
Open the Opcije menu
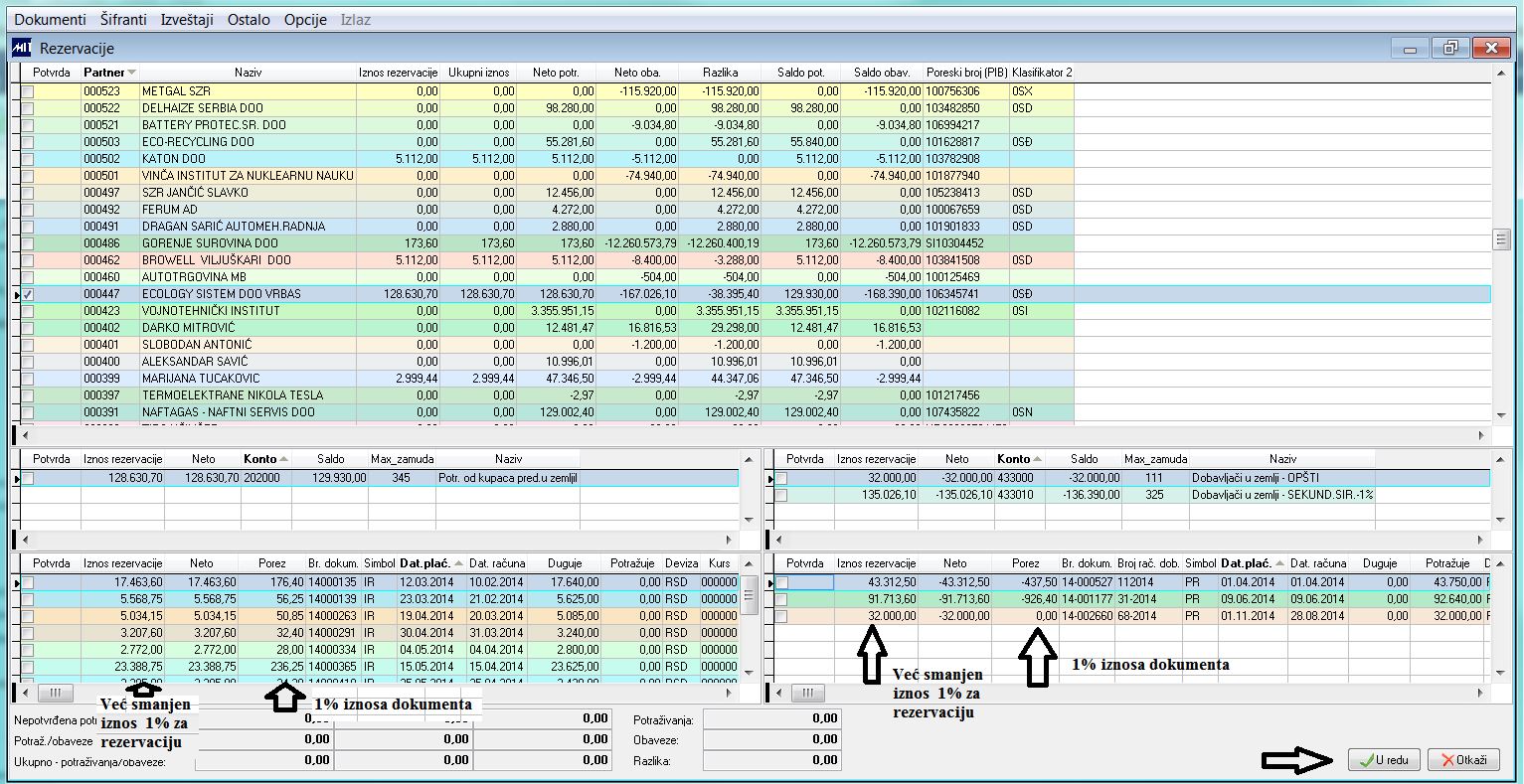305,20
